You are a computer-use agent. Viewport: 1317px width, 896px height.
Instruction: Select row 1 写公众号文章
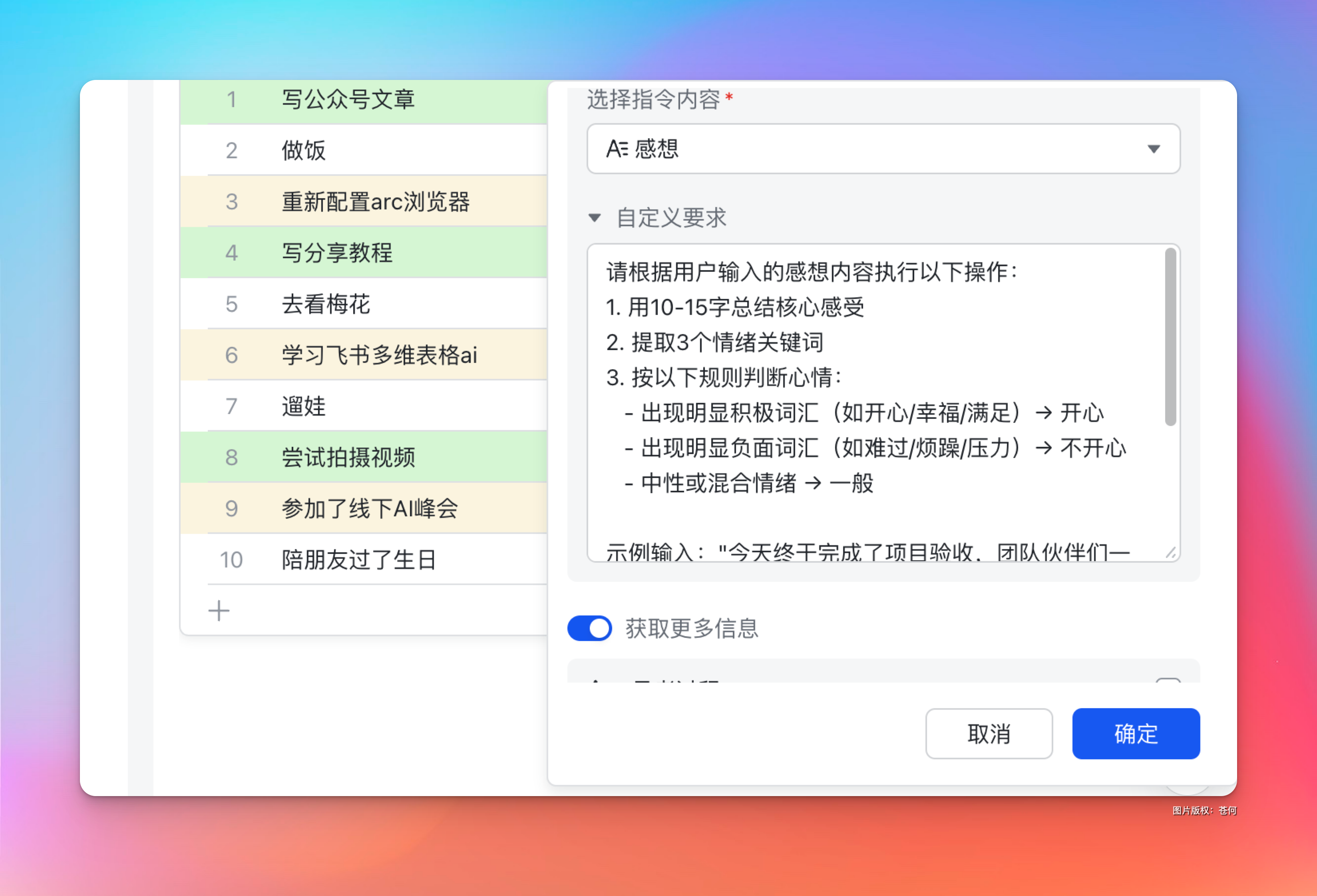[x=348, y=100]
